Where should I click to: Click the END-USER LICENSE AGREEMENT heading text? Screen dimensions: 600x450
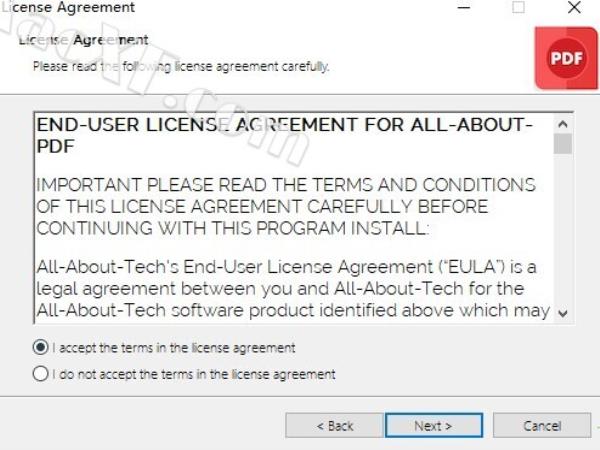(x=284, y=135)
